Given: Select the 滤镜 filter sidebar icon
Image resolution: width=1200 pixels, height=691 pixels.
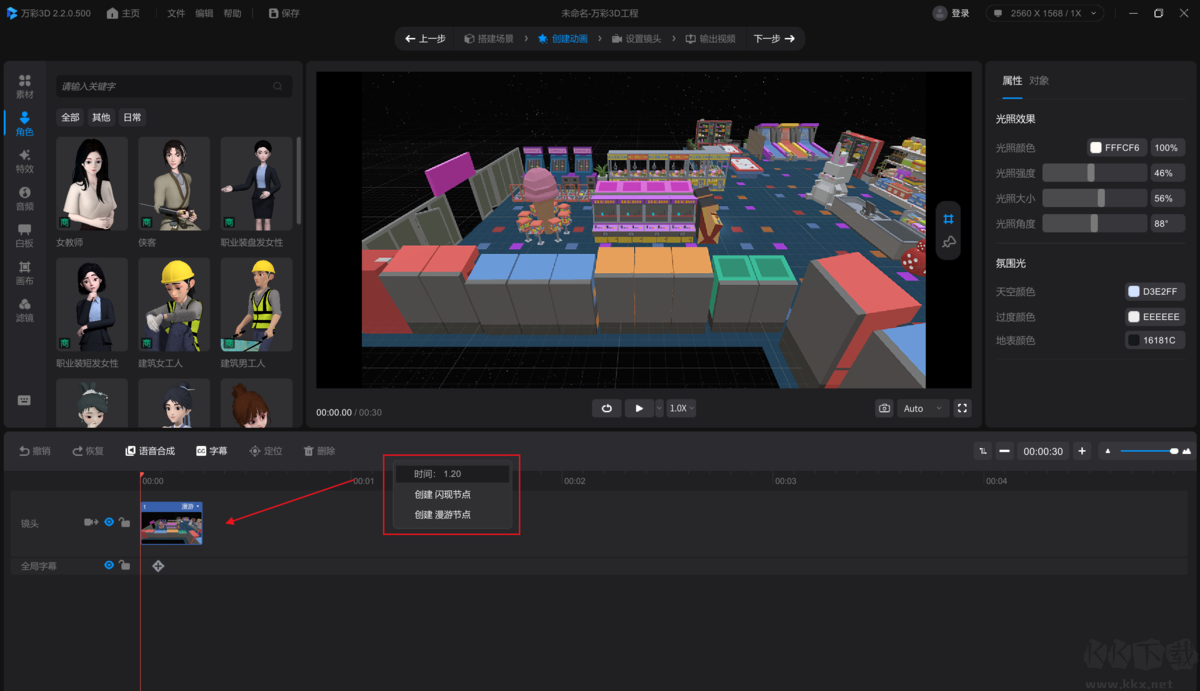Looking at the screenshot, I should [x=24, y=309].
